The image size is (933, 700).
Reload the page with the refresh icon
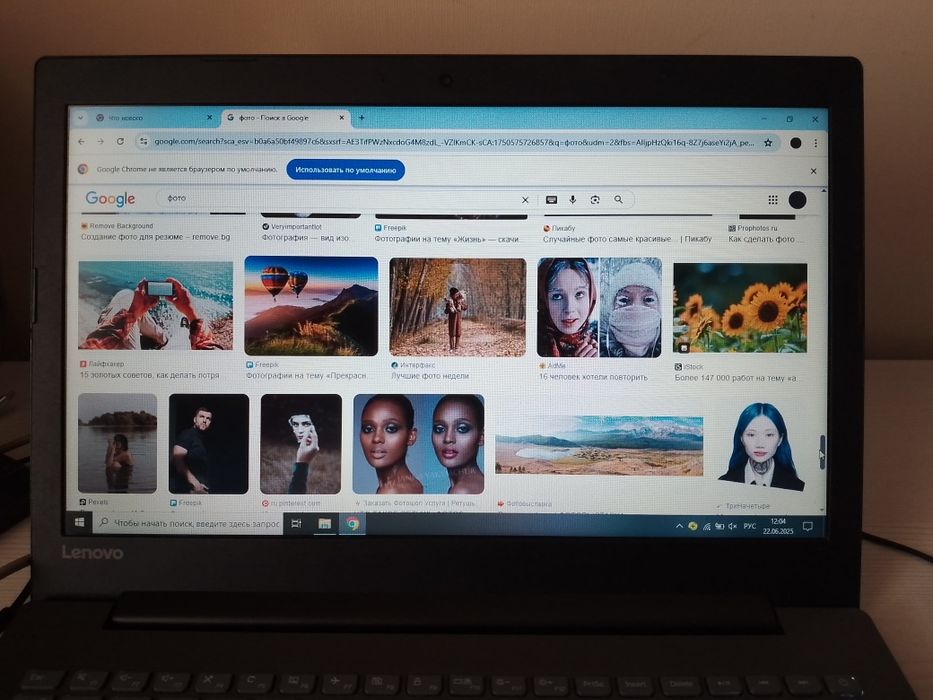pos(120,142)
